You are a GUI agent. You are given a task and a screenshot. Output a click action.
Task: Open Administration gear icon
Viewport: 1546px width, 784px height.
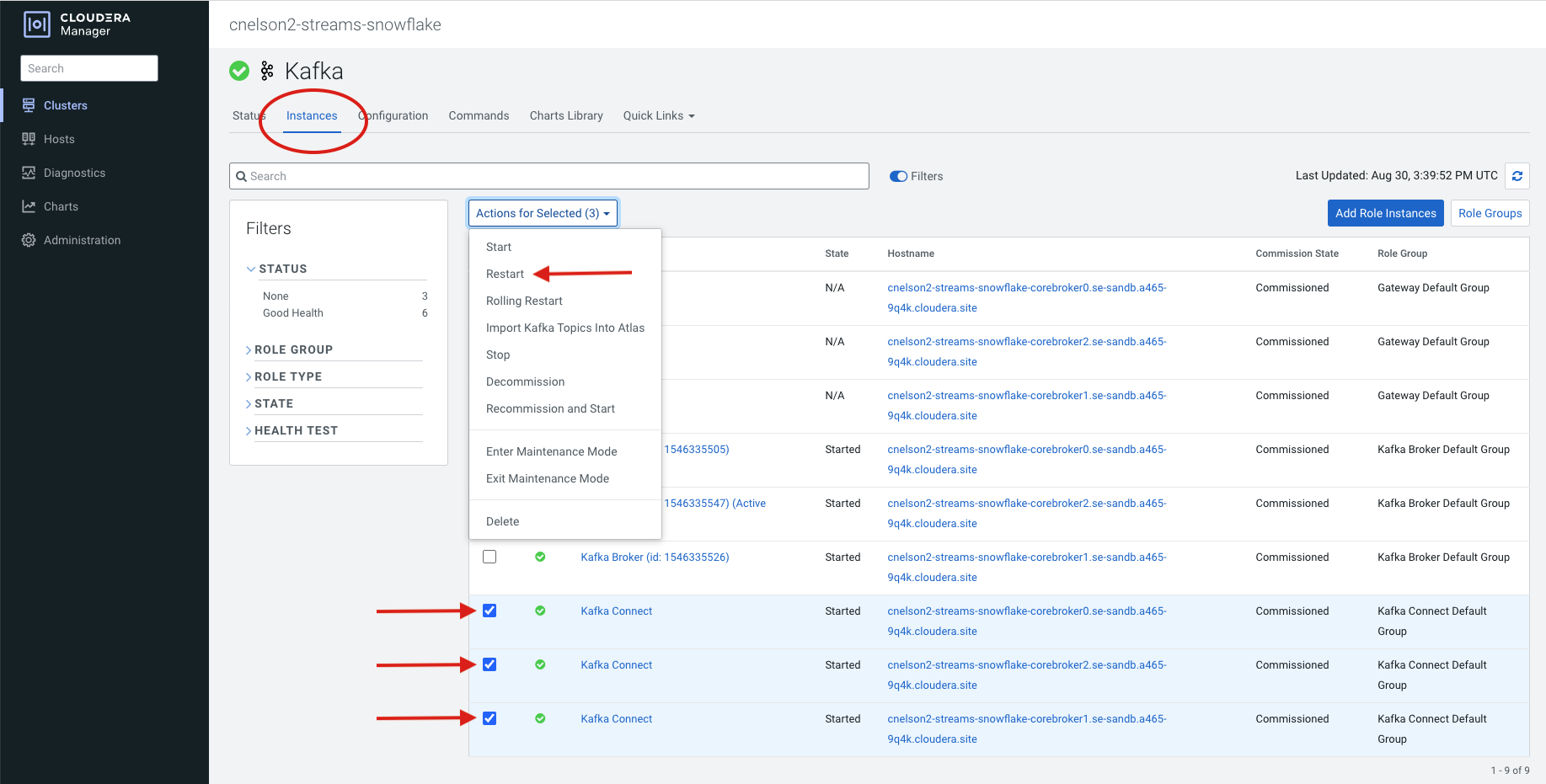[29, 240]
